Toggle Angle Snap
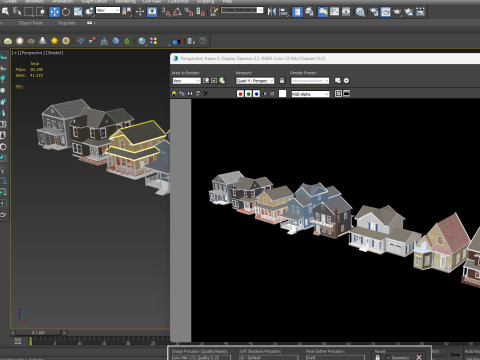 click(177, 12)
